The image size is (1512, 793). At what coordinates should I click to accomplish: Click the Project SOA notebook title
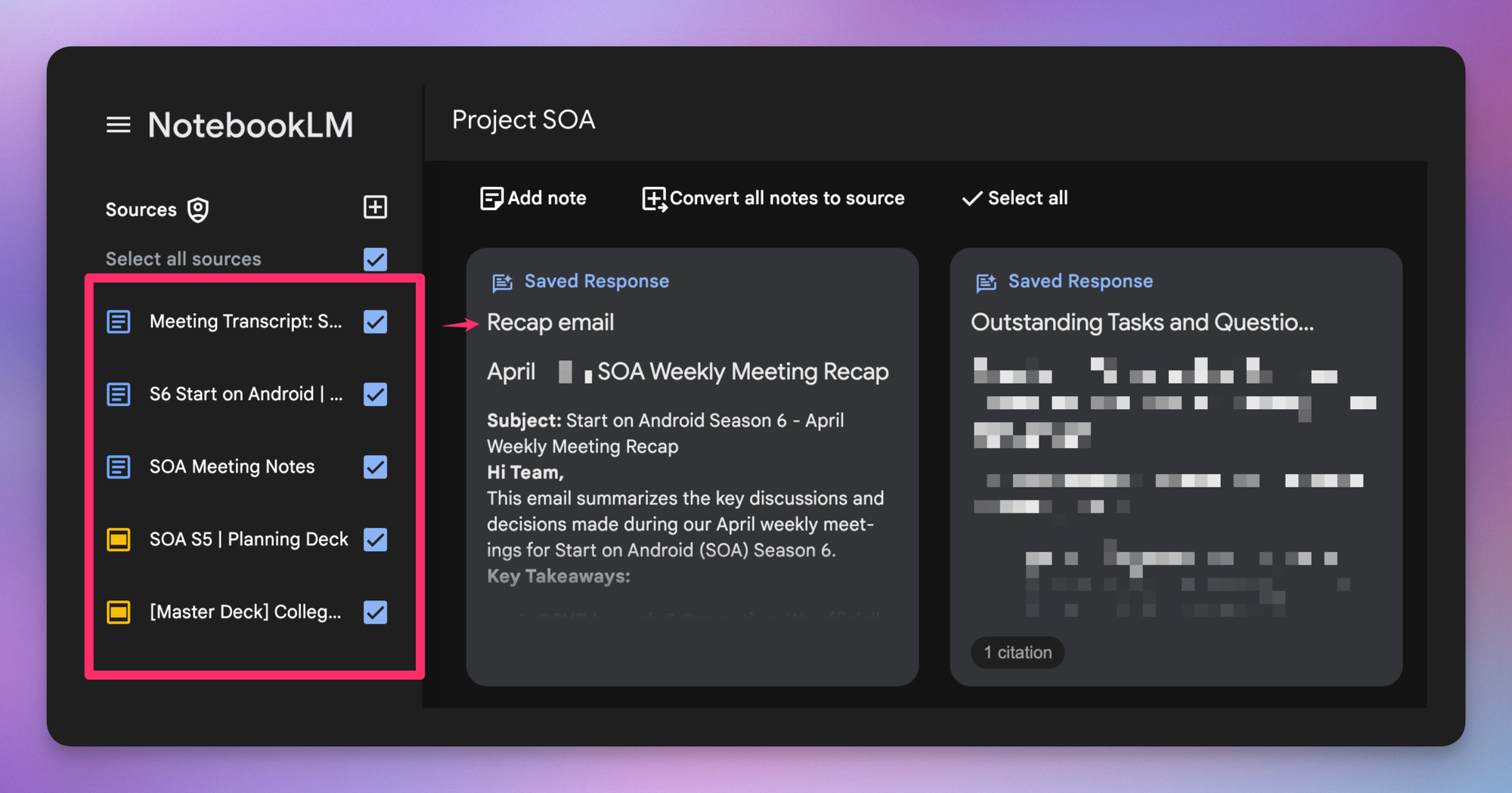coord(523,120)
